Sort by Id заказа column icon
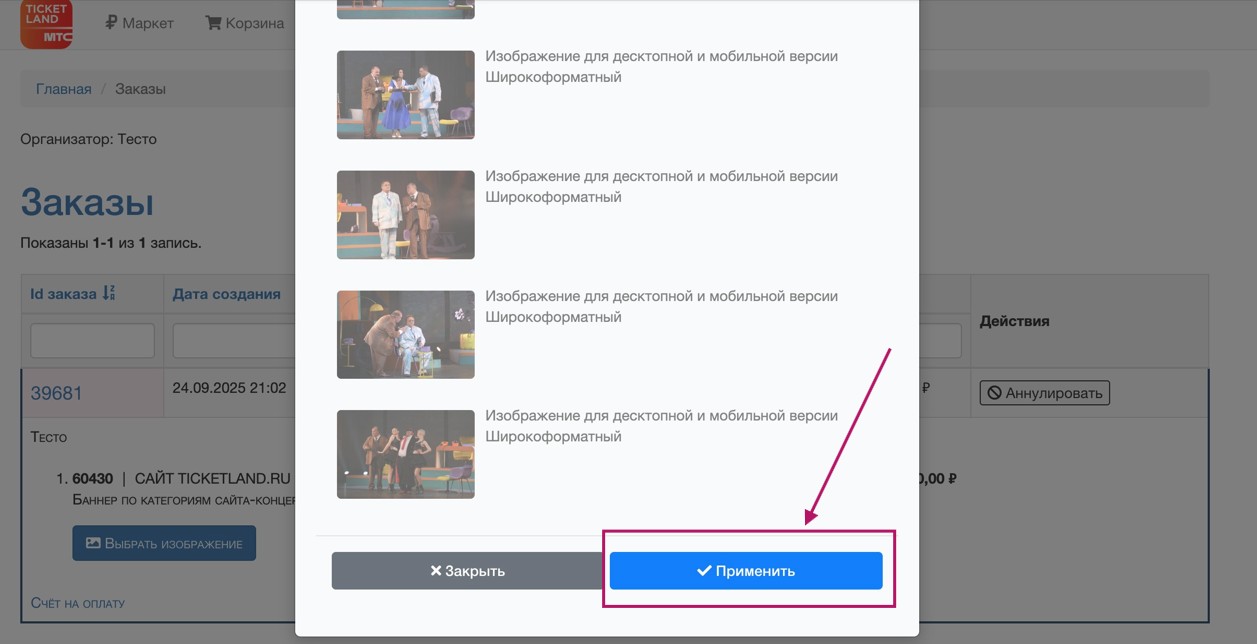 109,294
